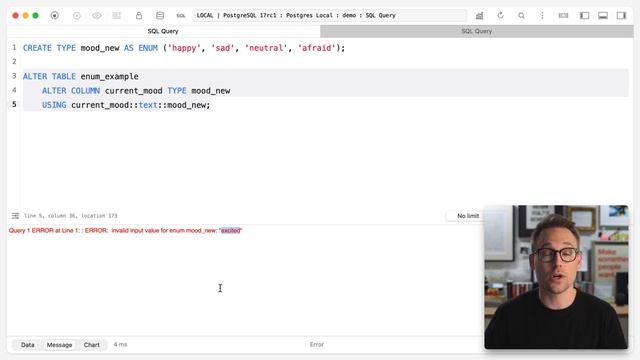Image resolution: width=640 pixels, height=360 pixels.
Task: Switch to the second grey SQL Query tab
Action: [477, 31]
